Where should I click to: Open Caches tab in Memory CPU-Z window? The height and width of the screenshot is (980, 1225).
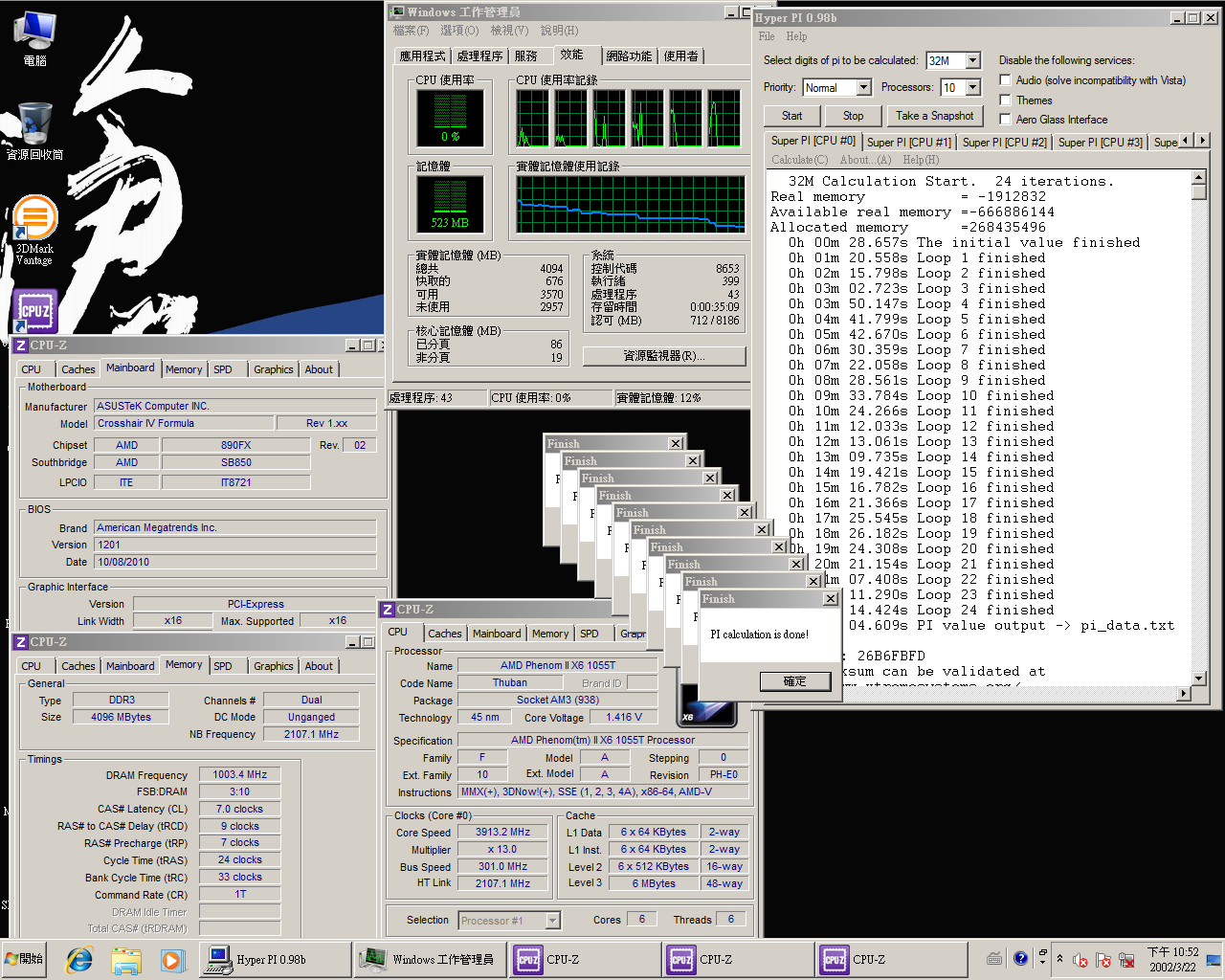point(78,666)
